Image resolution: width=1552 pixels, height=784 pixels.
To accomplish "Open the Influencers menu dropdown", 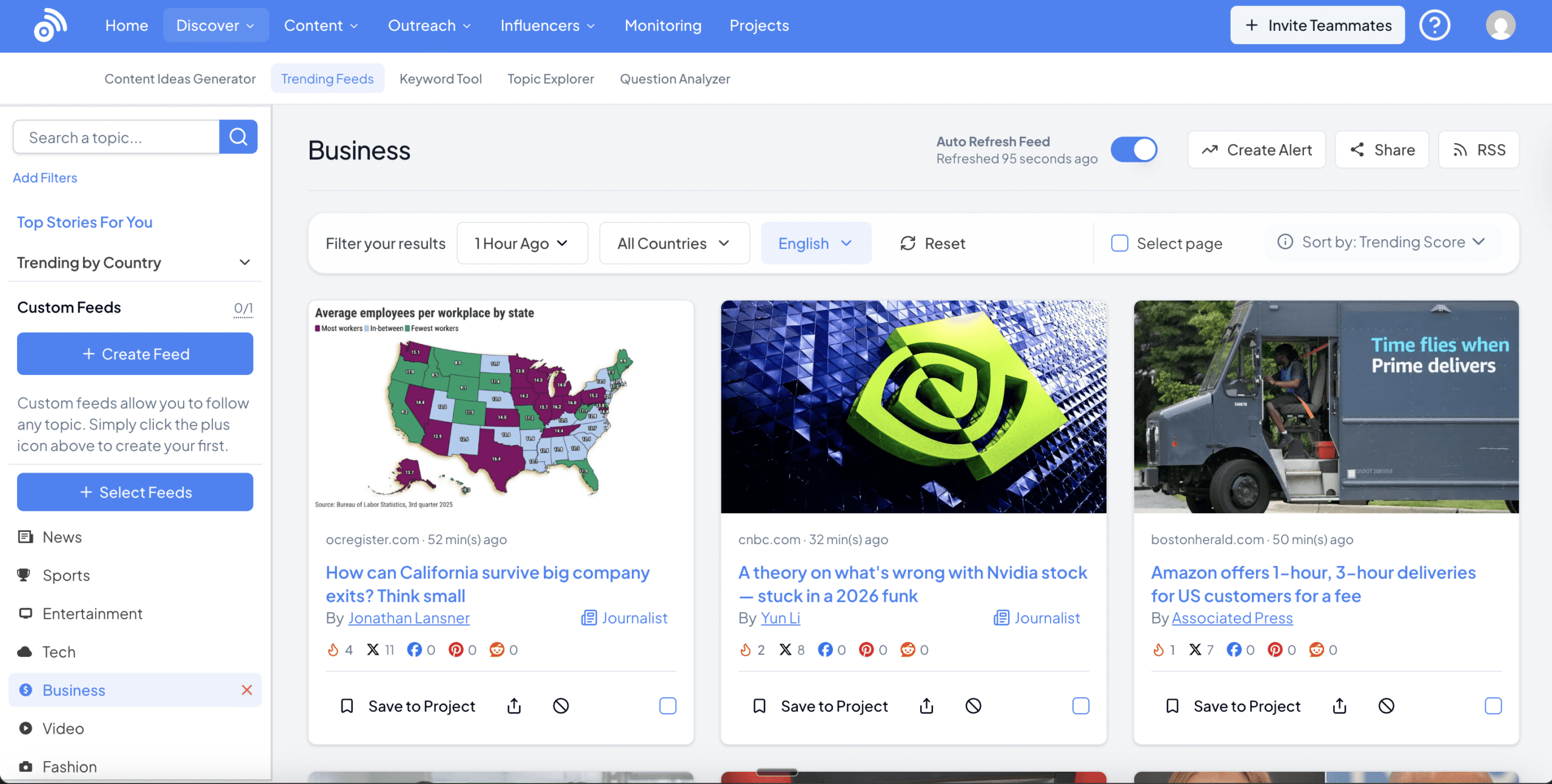I will 547,25.
